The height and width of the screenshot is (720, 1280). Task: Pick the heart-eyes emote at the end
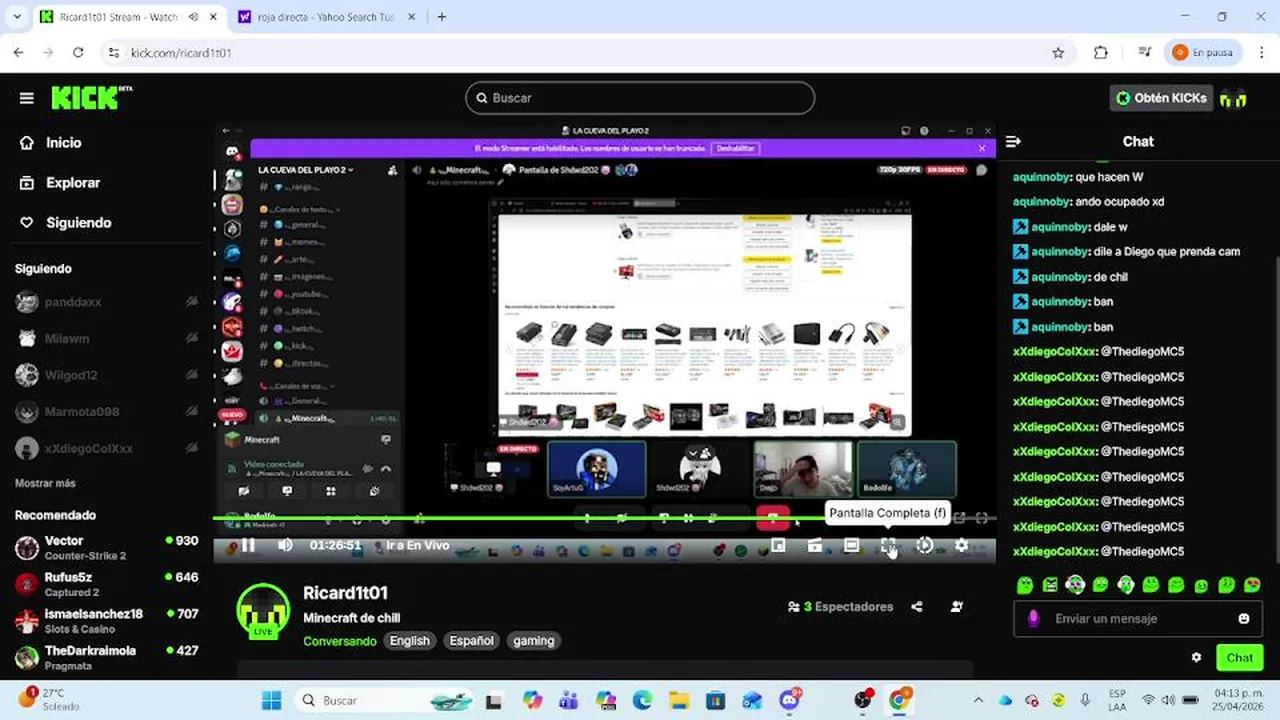1252,585
